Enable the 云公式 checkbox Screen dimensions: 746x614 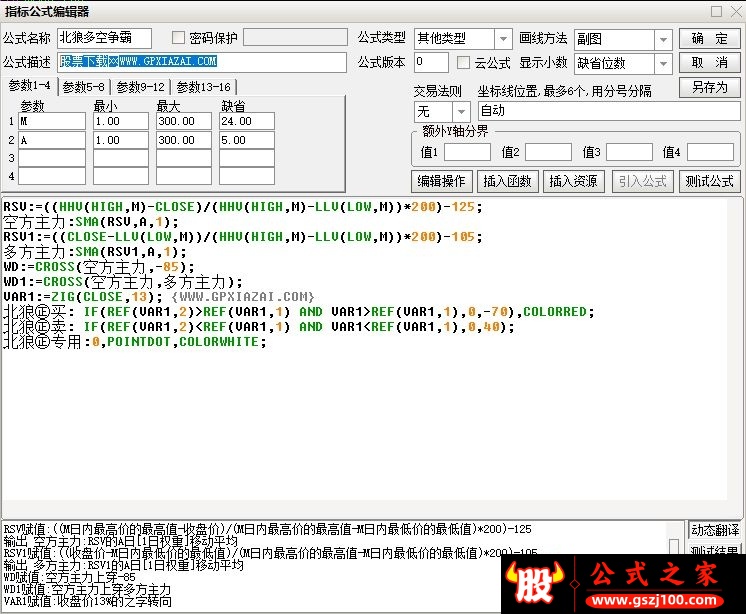pos(463,62)
